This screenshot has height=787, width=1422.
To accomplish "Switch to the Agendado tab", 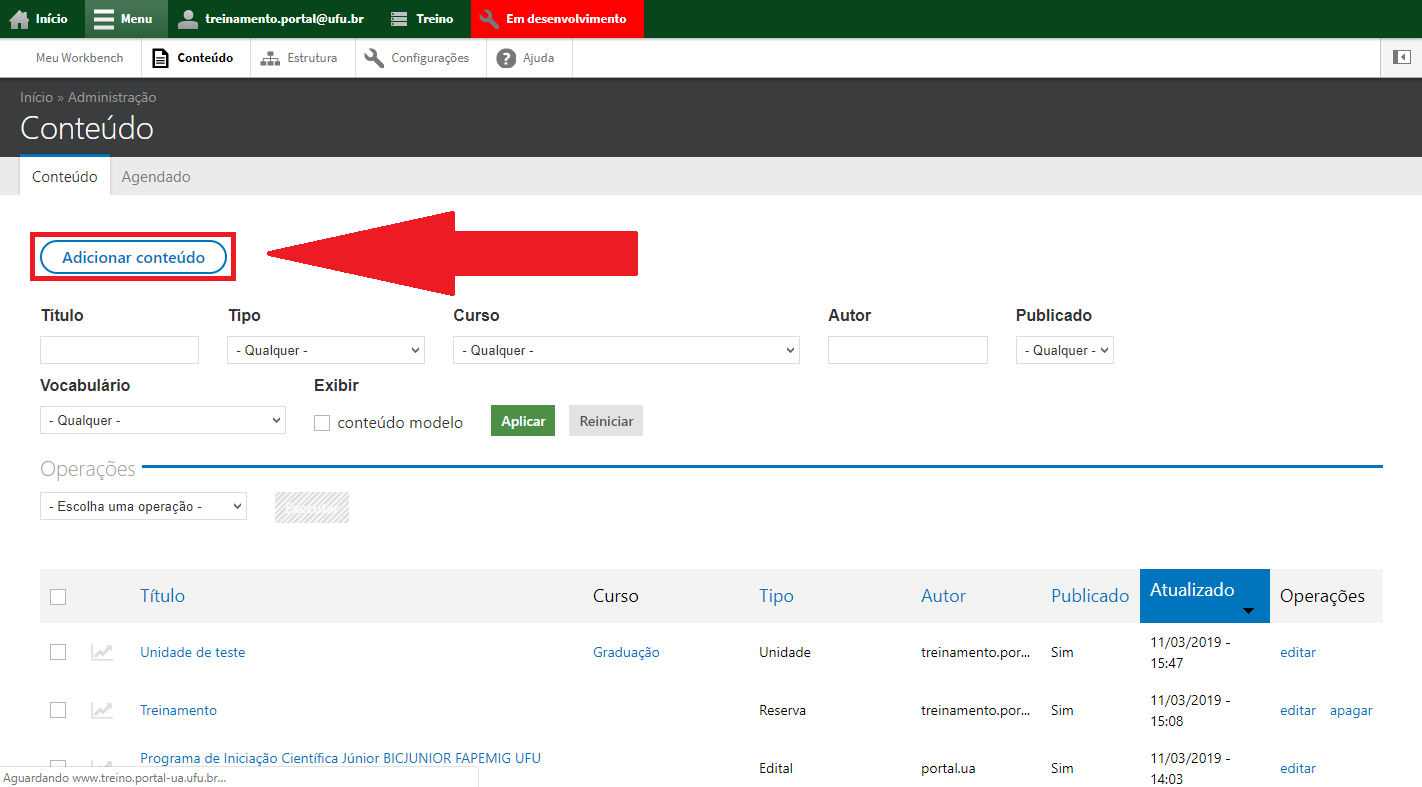I will [156, 177].
